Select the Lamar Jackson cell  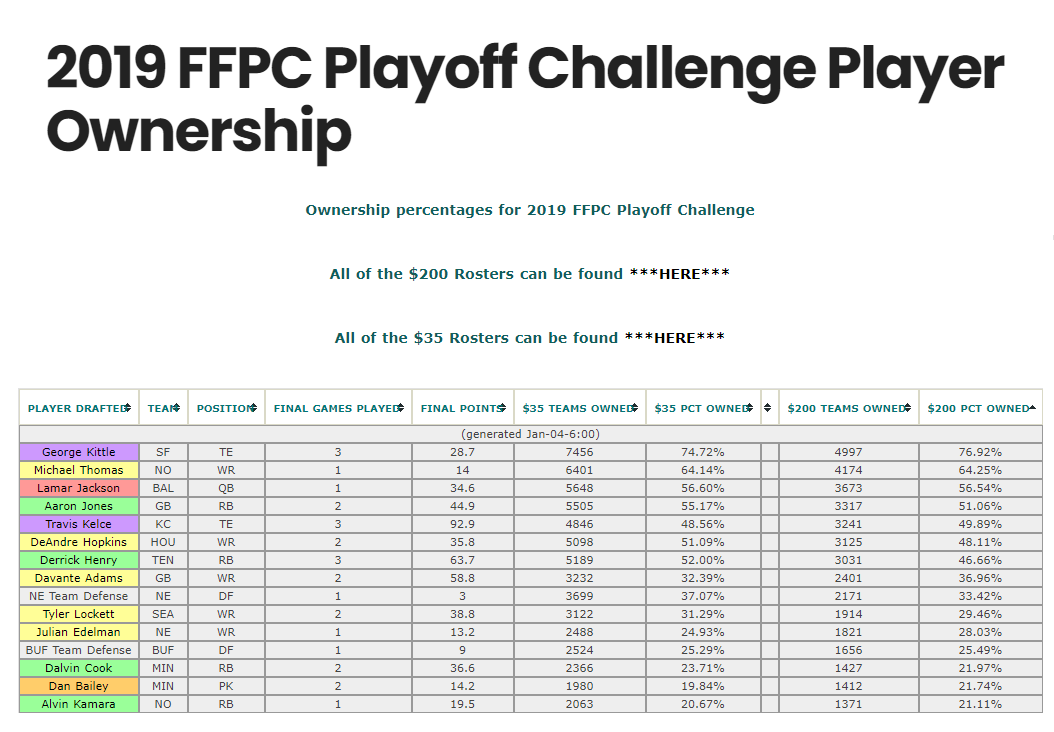click(78, 488)
